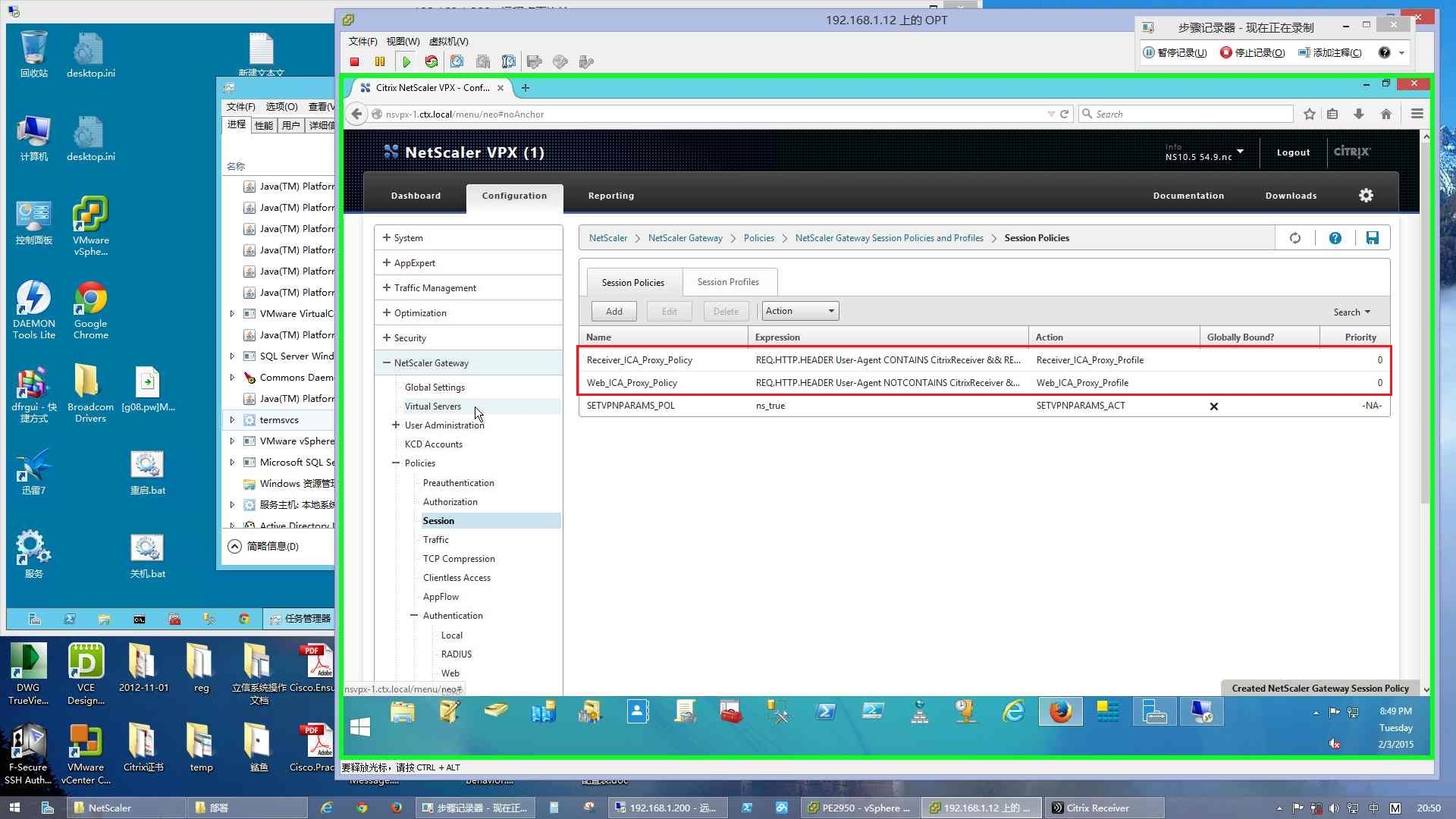This screenshot has width=1456, height=819.
Task: Click the VM reset icon
Action: click(431, 62)
